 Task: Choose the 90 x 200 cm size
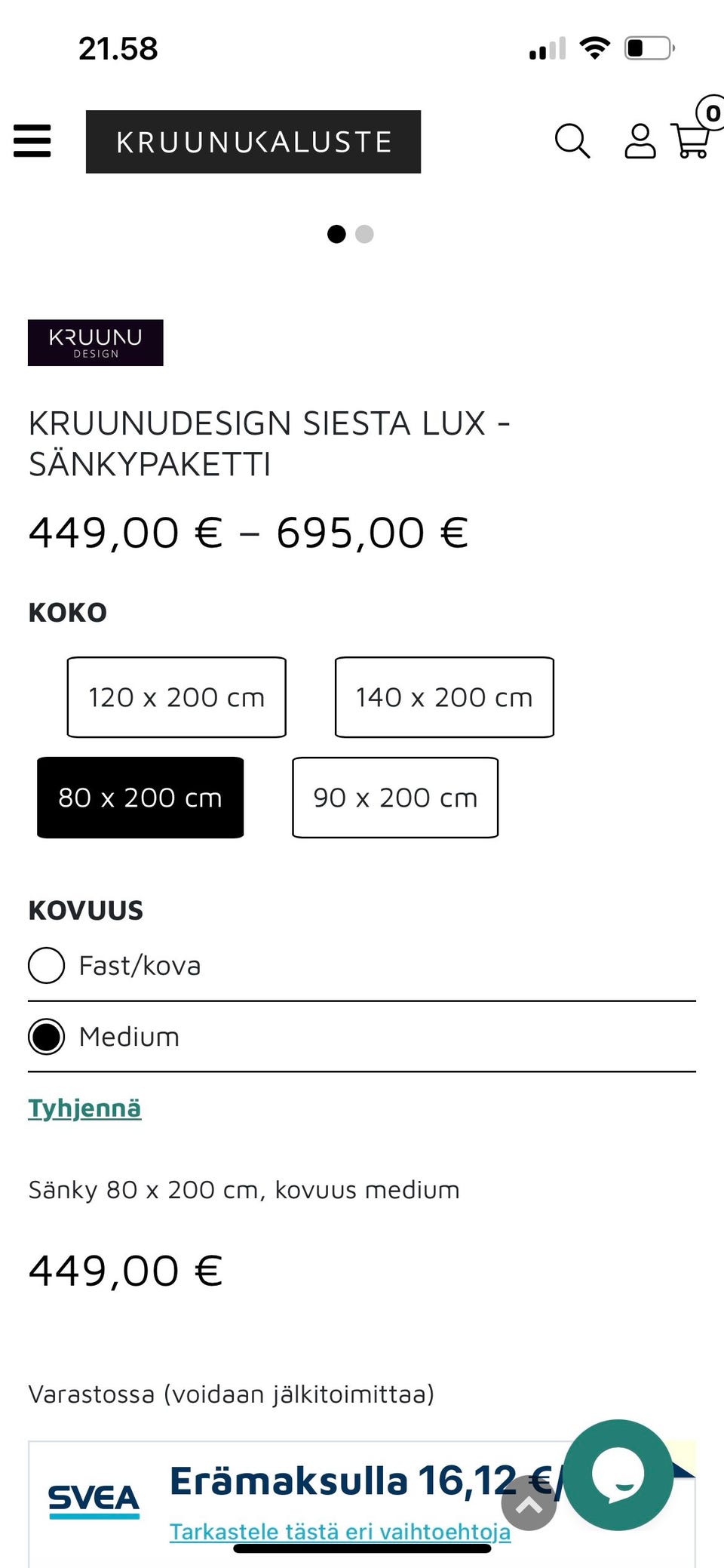click(395, 797)
